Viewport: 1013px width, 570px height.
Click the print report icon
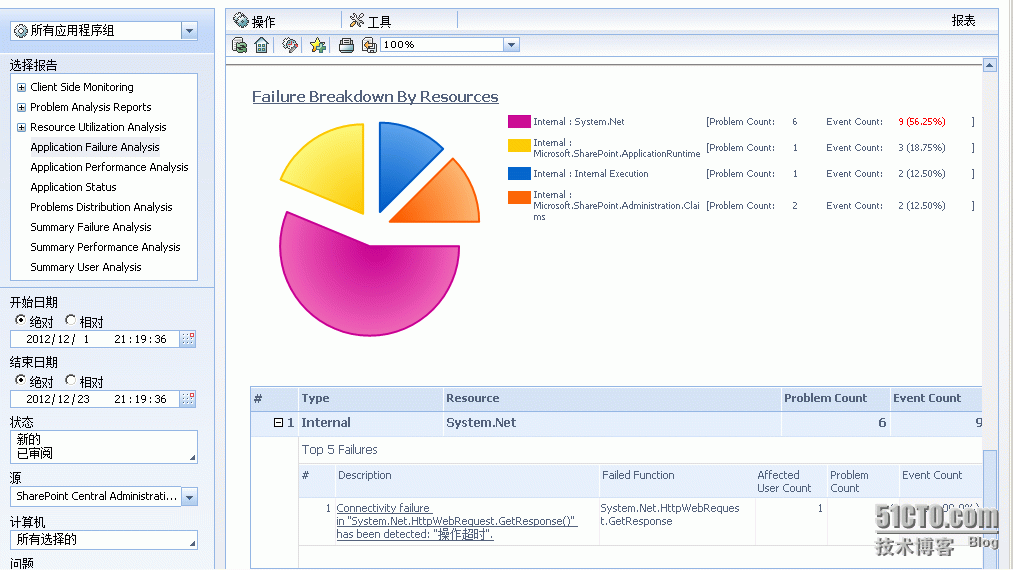346,45
